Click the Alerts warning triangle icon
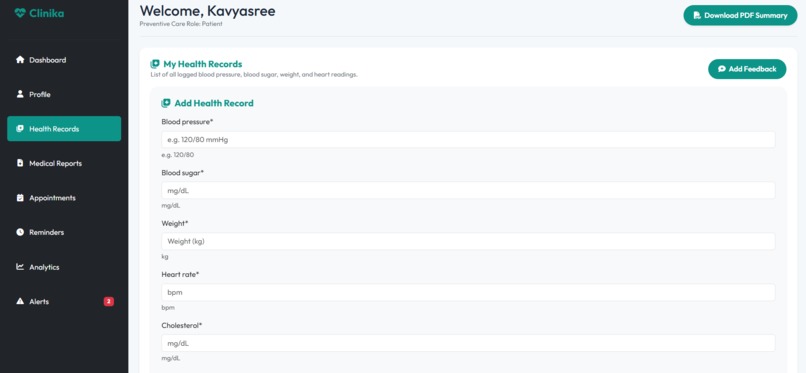The width and height of the screenshot is (806, 373). tap(20, 301)
